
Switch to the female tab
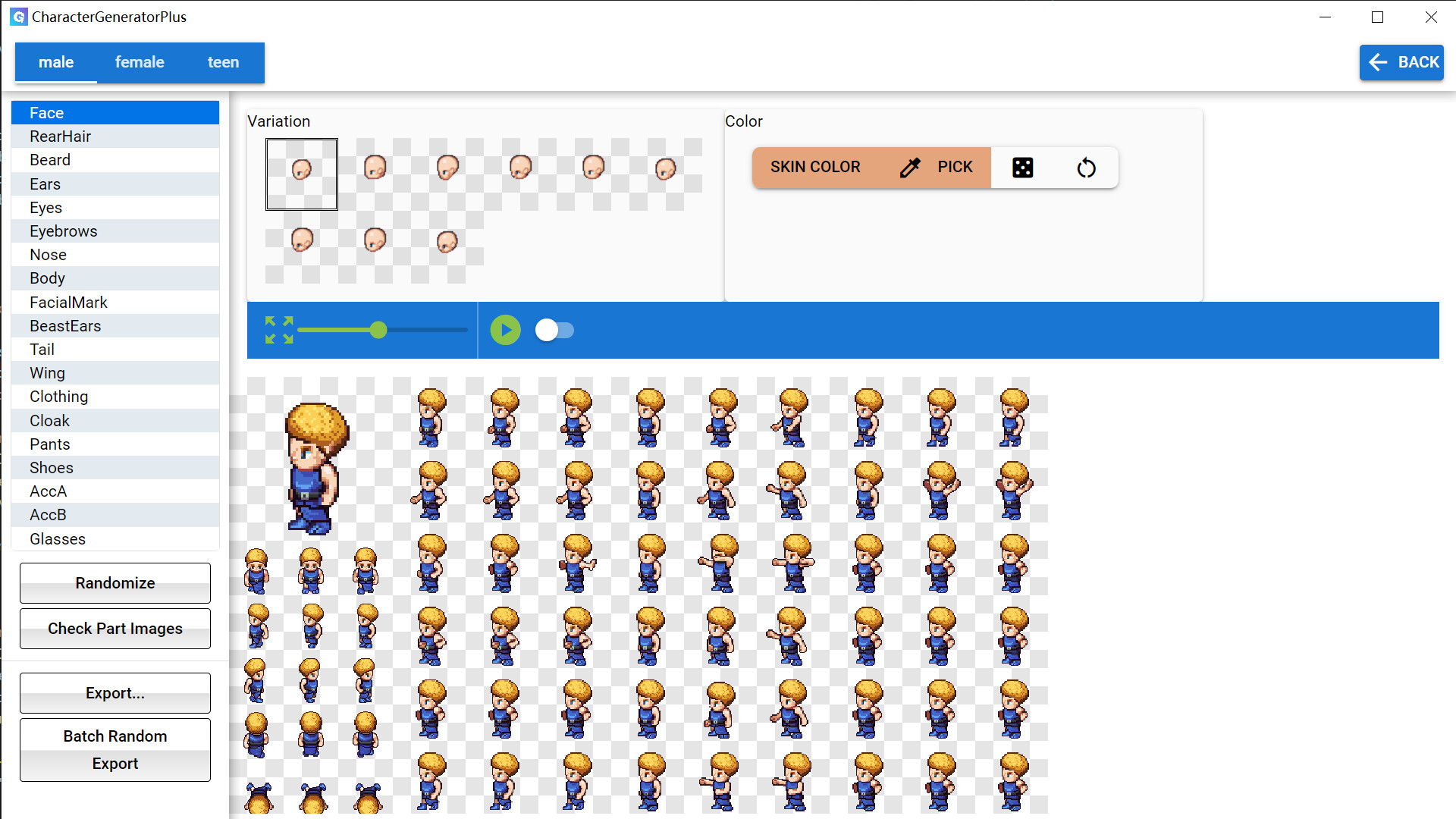click(140, 62)
